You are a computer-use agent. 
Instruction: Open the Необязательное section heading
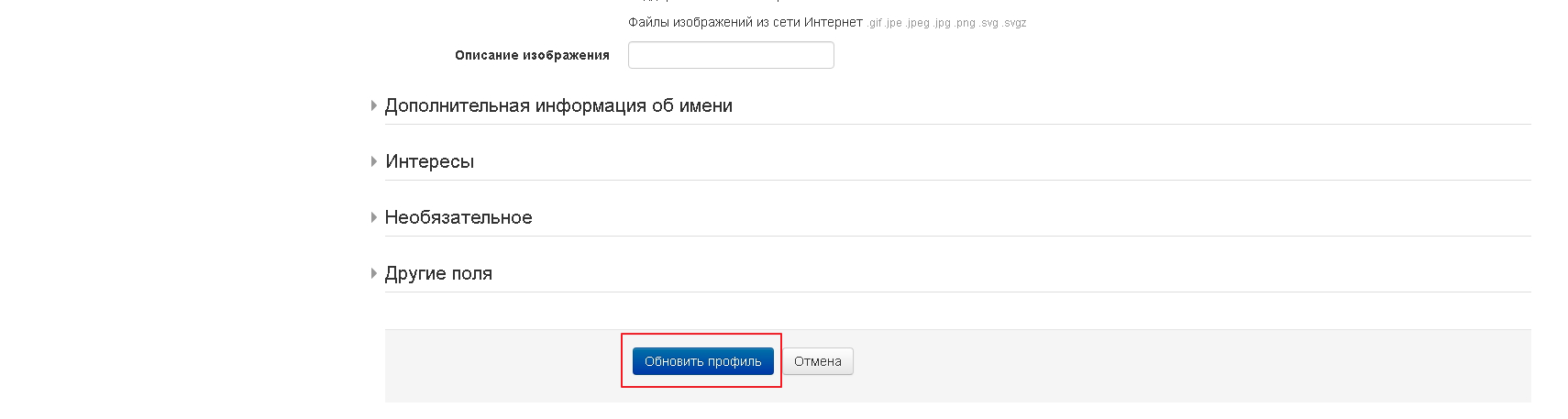pos(458,218)
